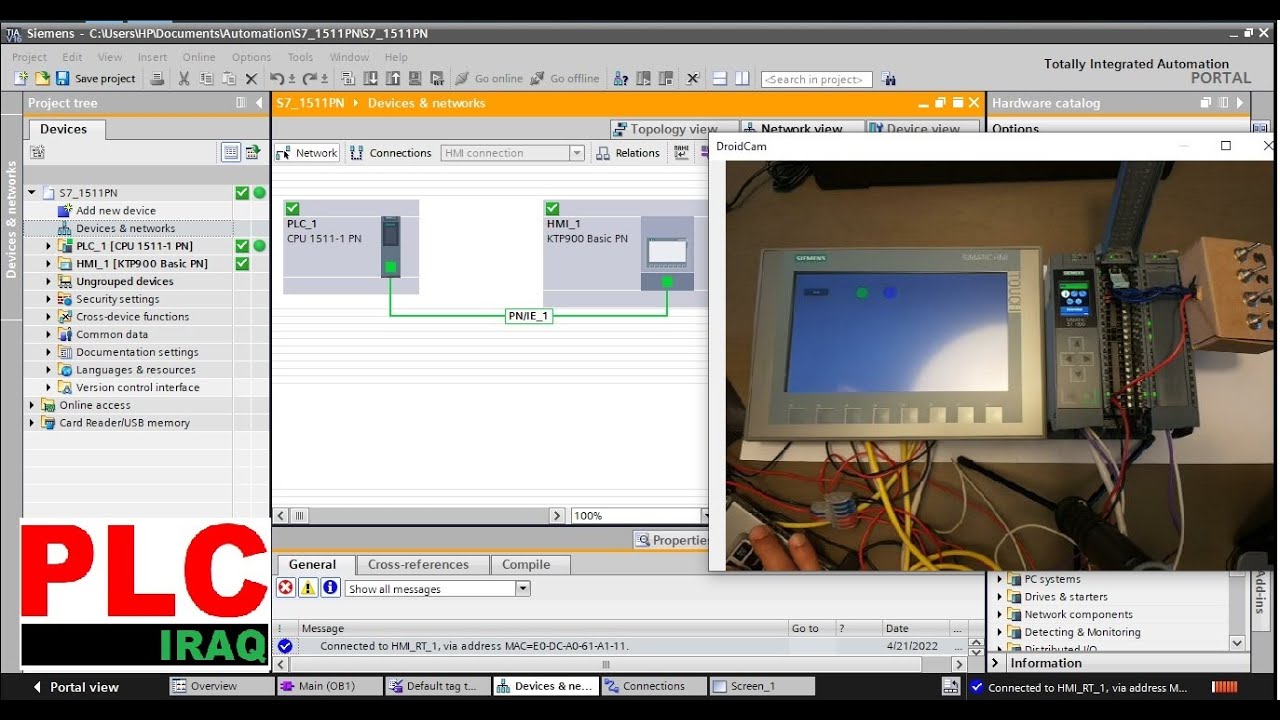
Task: Click the Cut scissors icon
Action: point(184,78)
